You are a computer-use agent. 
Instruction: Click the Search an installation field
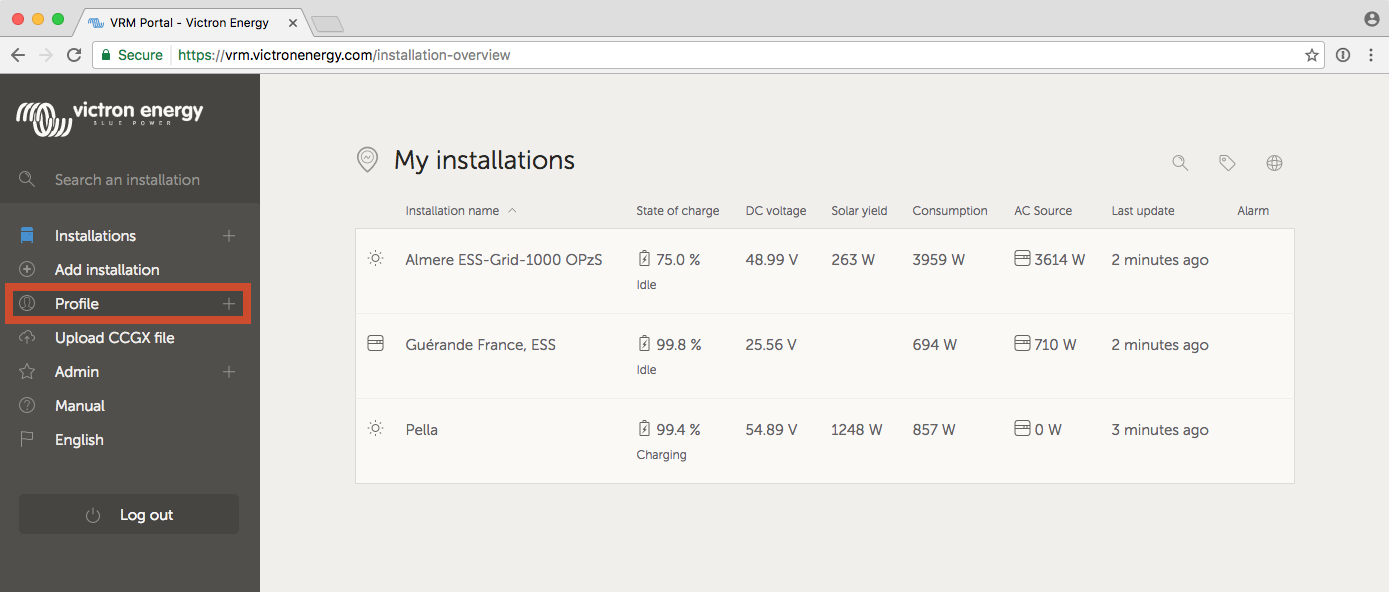(x=127, y=180)
